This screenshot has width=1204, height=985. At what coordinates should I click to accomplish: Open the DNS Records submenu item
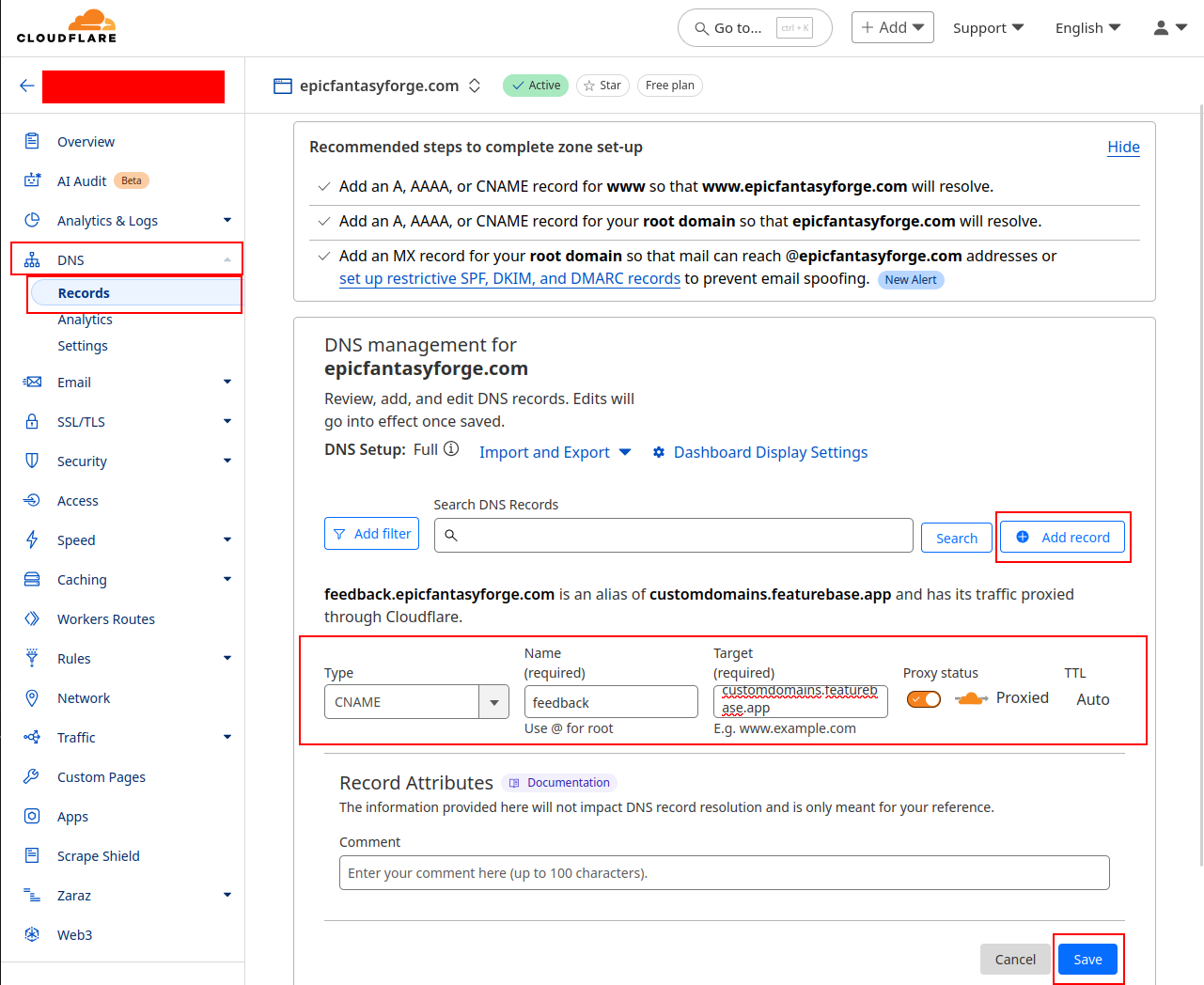coord(135,293)
